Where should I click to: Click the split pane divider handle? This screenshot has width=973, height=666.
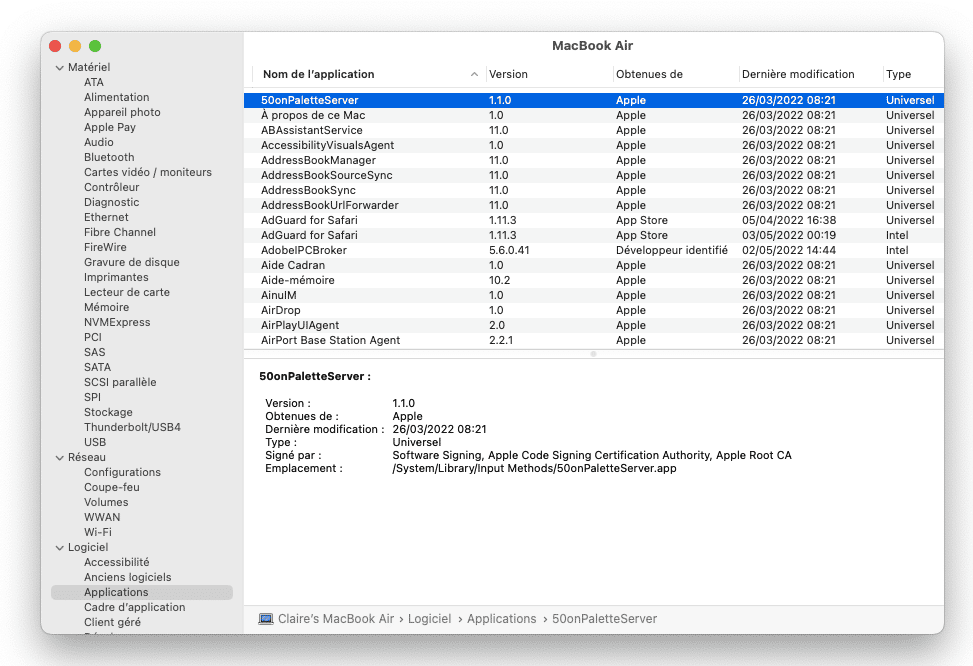point(593,353)
